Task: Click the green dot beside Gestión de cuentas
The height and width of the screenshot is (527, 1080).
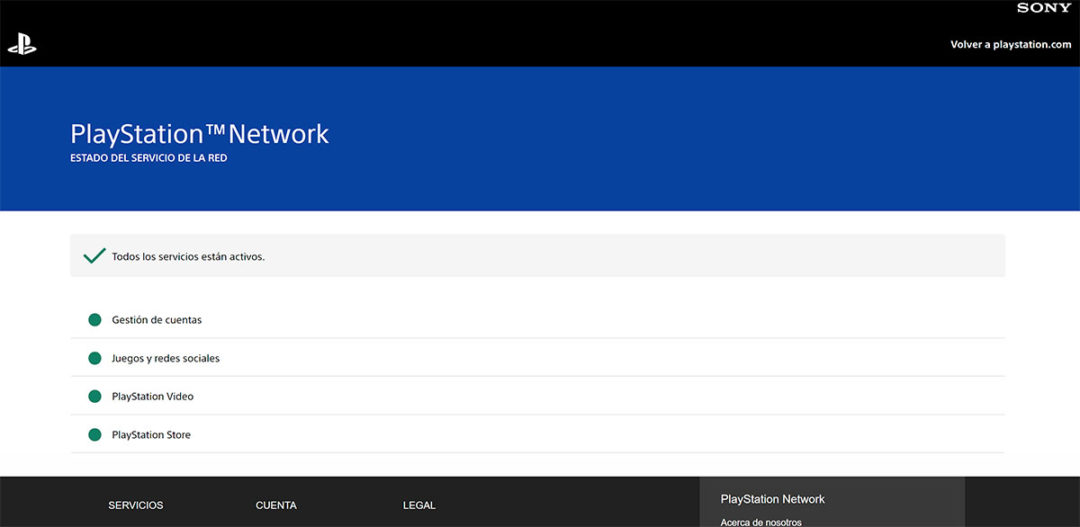Action: [95, 320]
